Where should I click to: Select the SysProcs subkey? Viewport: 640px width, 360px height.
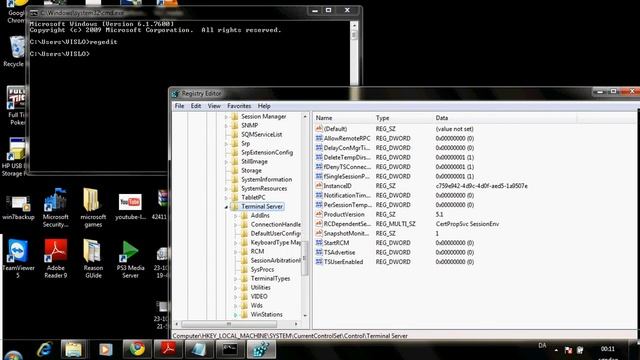point(262,269)
